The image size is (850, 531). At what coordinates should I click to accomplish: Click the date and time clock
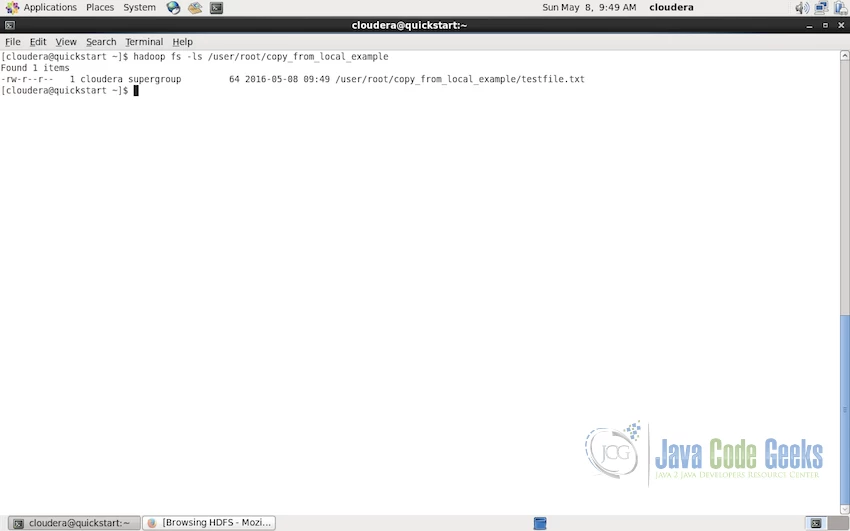(589, 8)
